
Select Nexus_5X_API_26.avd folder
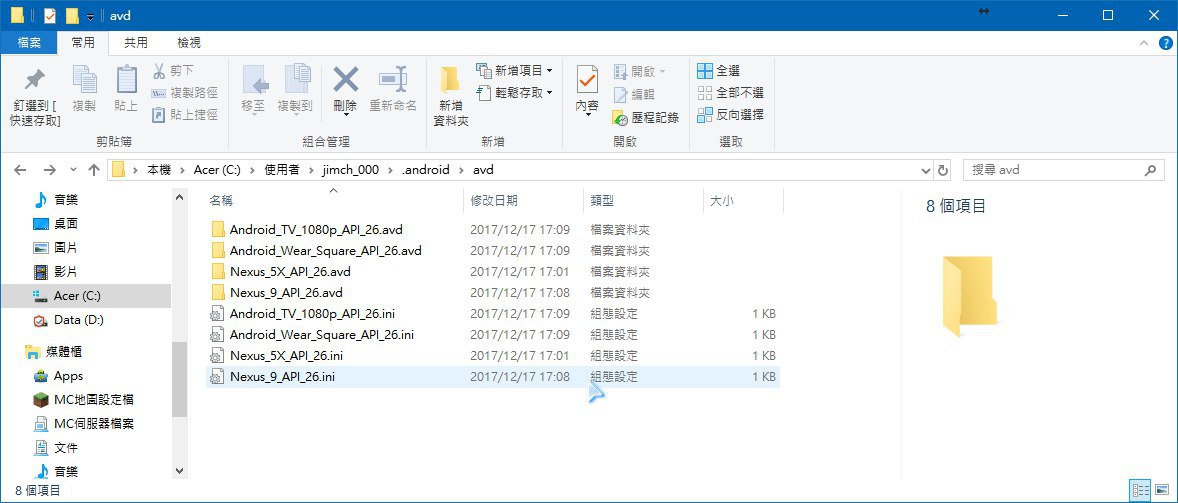pyautogui.click(x=290, y=271)
